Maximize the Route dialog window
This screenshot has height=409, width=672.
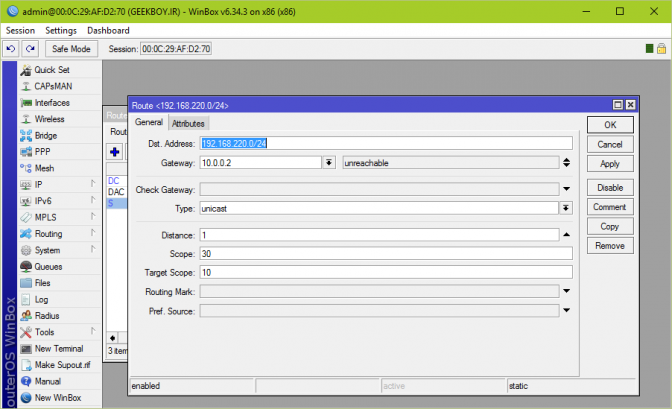618,105
